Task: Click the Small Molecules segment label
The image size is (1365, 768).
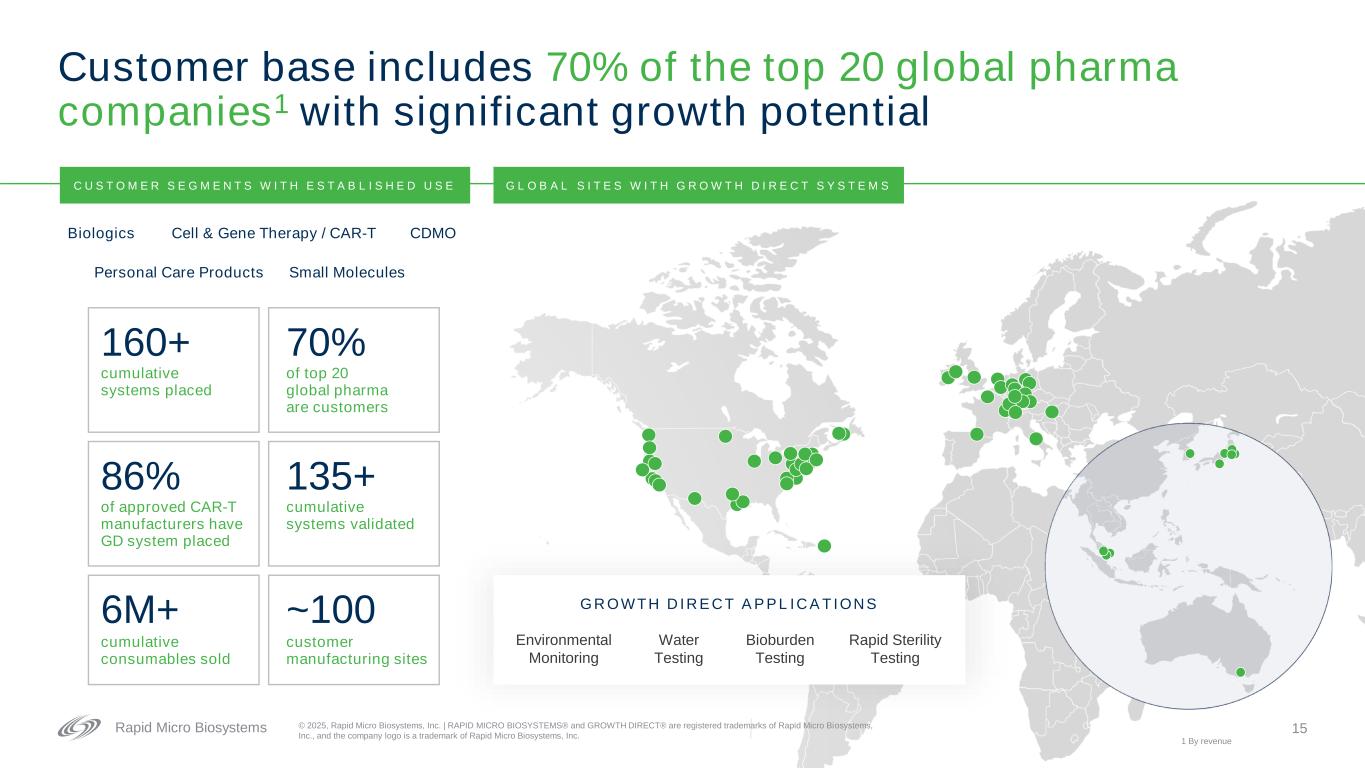Action: point(346,272)
